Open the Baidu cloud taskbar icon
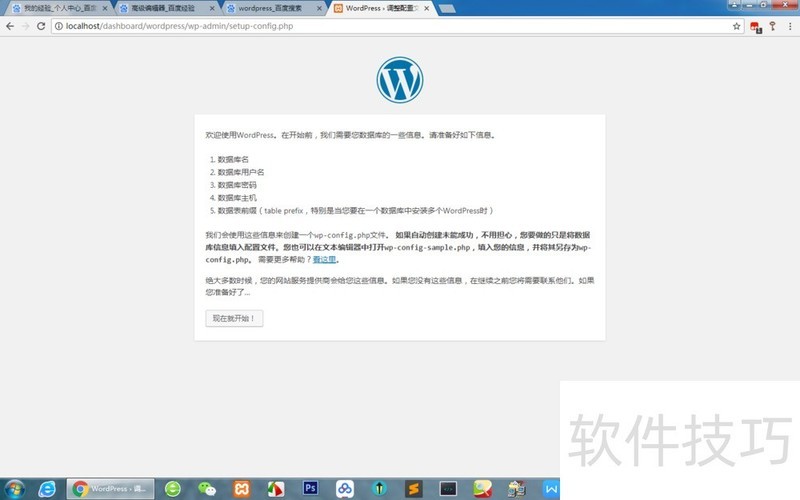Viewport: 800px width, 500px height. coord(345,489)
